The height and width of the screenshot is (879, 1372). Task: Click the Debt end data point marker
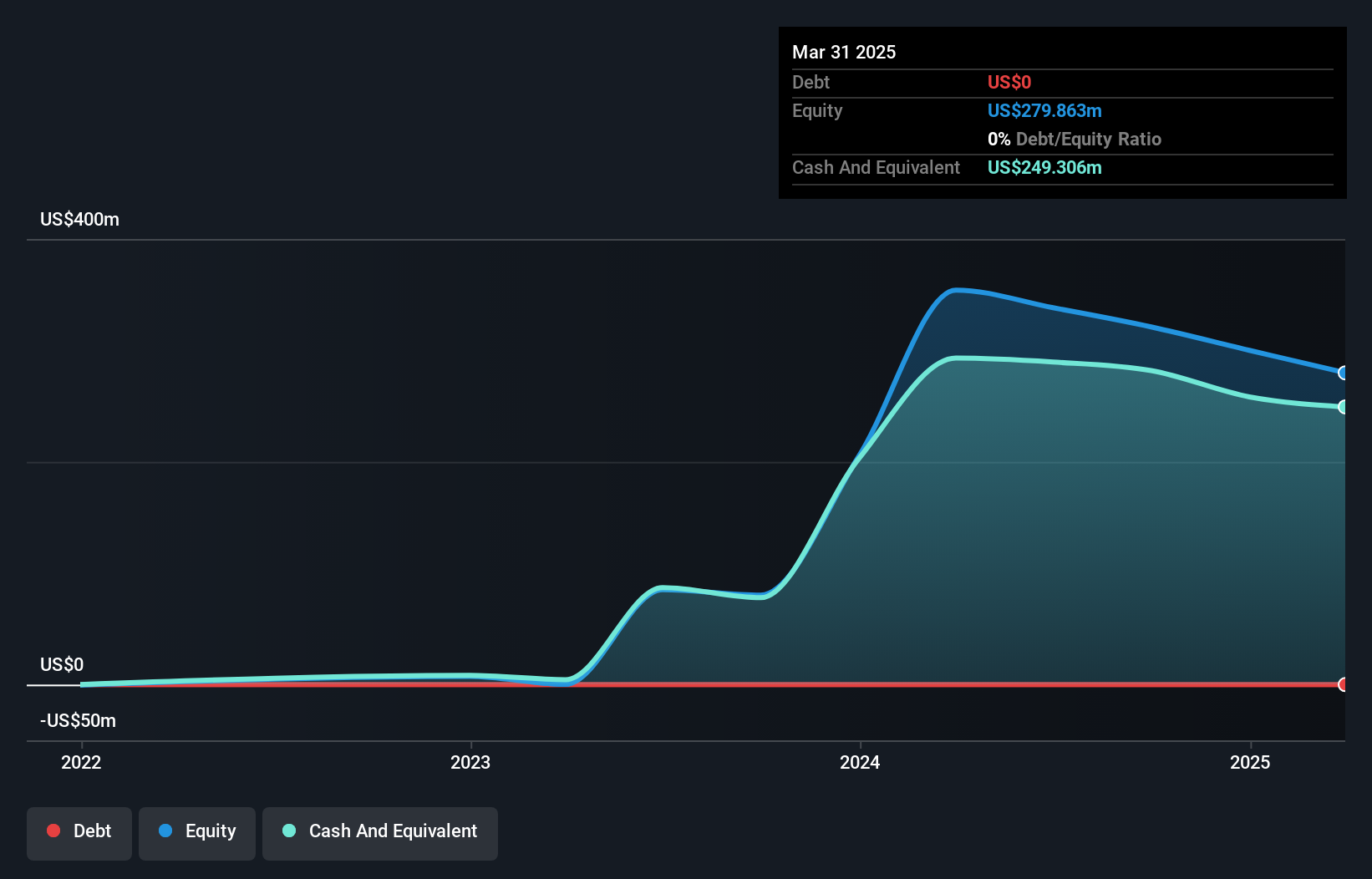(1343, 684)
